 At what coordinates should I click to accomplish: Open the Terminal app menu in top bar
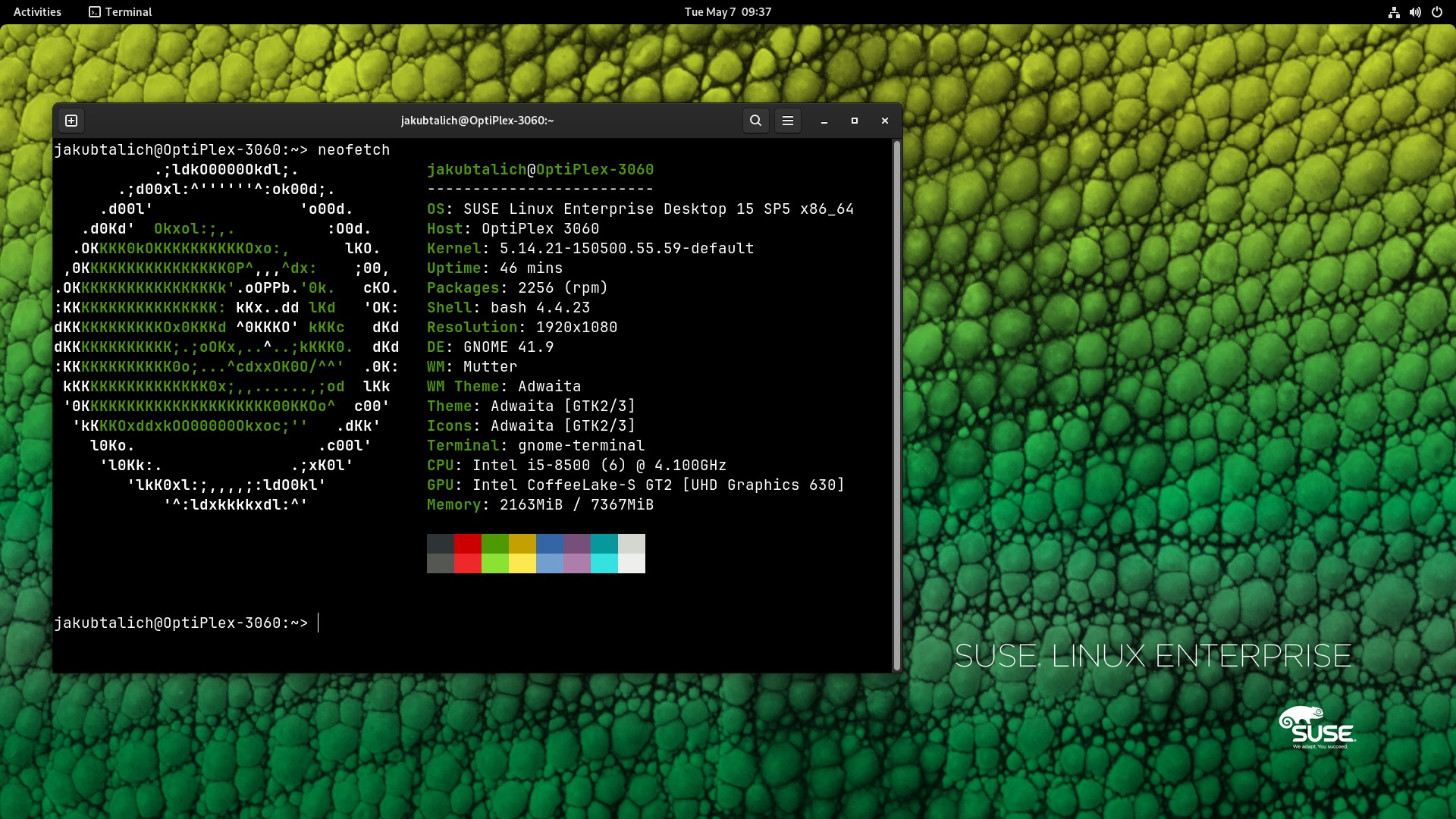coord(121,12)
